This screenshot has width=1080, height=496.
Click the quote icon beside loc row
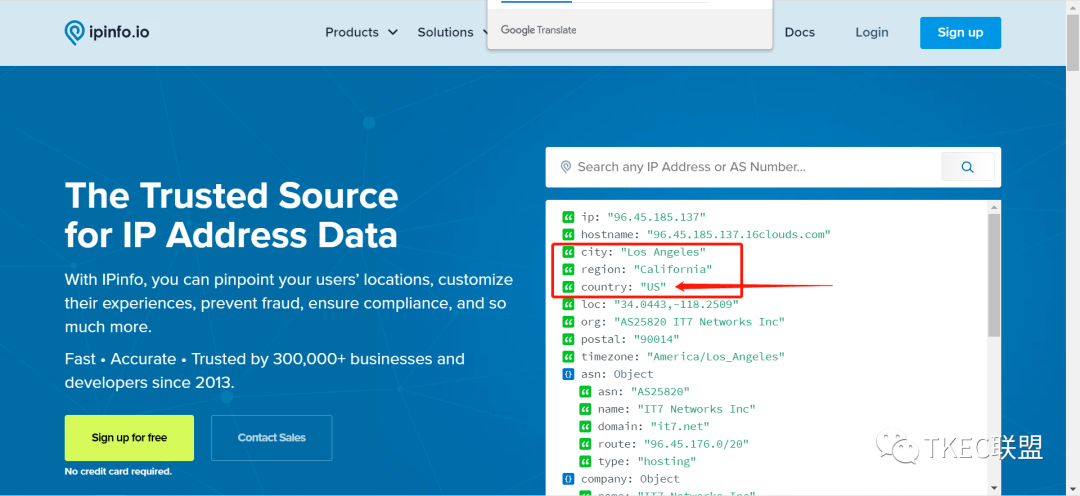click(568, 304)
